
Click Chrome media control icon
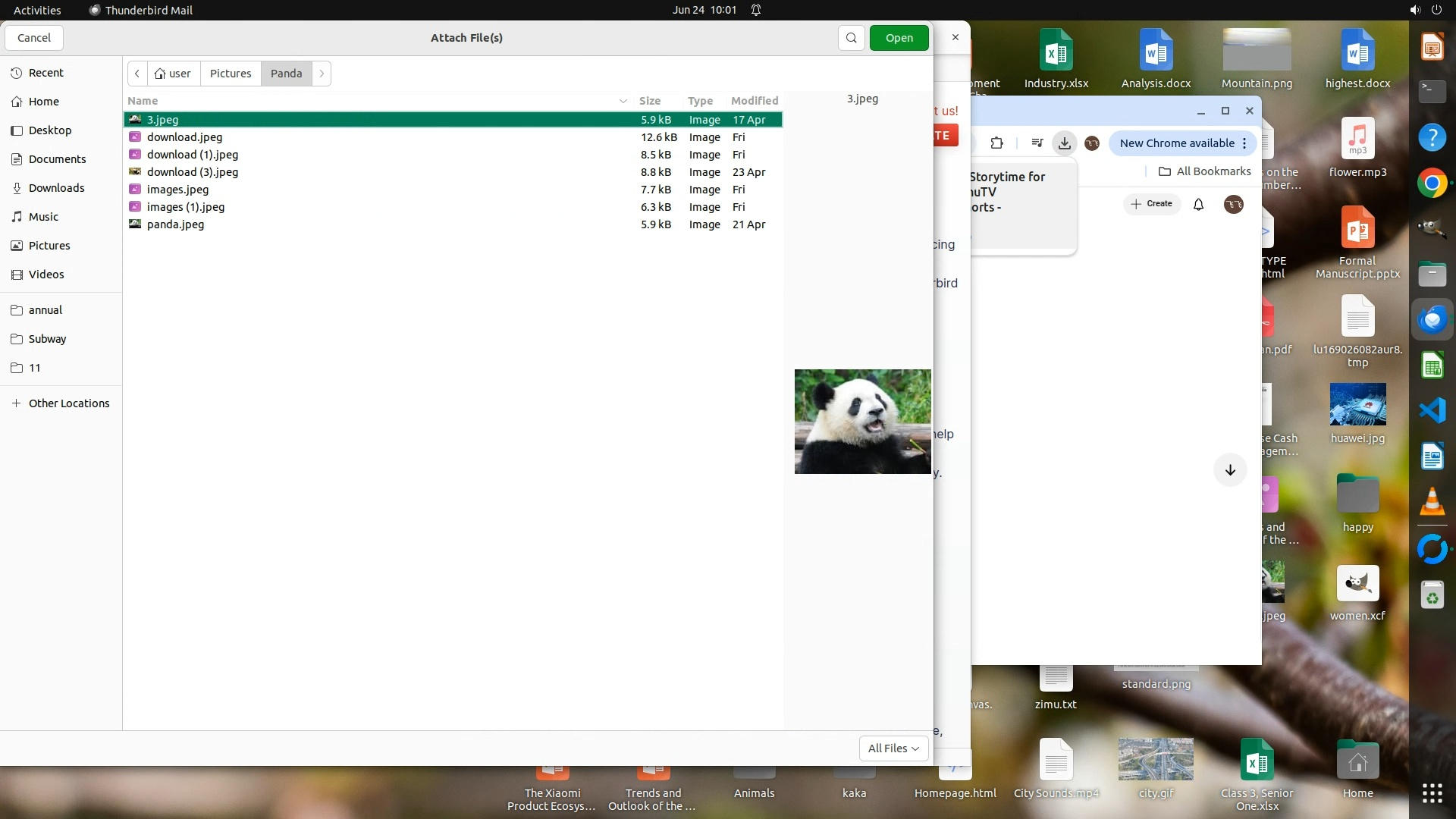1037,143
